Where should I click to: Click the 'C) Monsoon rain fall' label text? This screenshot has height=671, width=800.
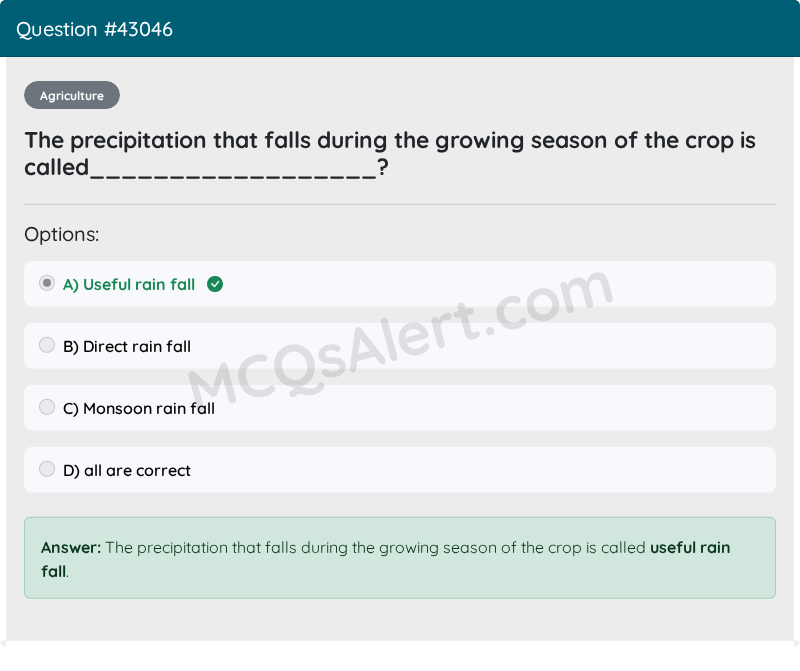coord(139,409)
